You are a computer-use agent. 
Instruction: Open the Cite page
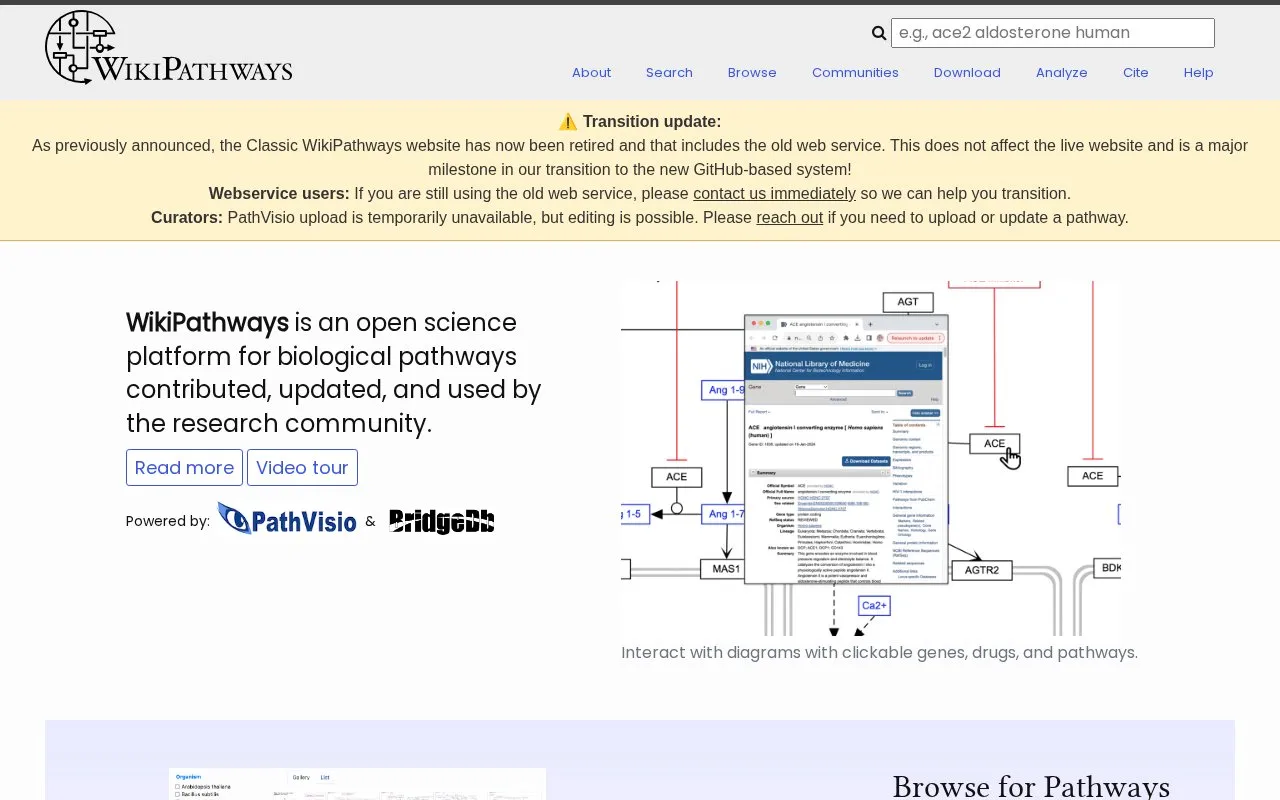click(x=1135, y=73)
